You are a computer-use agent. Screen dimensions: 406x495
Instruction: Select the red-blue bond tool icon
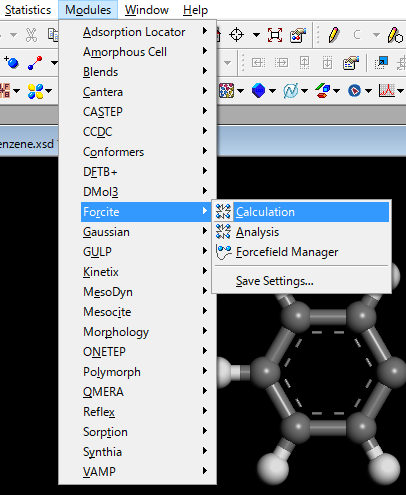click(x=35, y=63)
